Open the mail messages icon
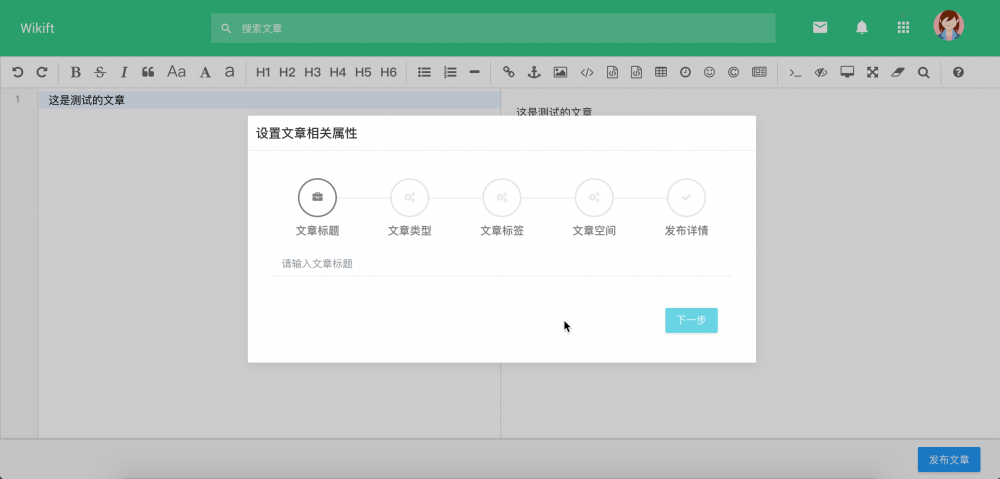 click(820, 27)
